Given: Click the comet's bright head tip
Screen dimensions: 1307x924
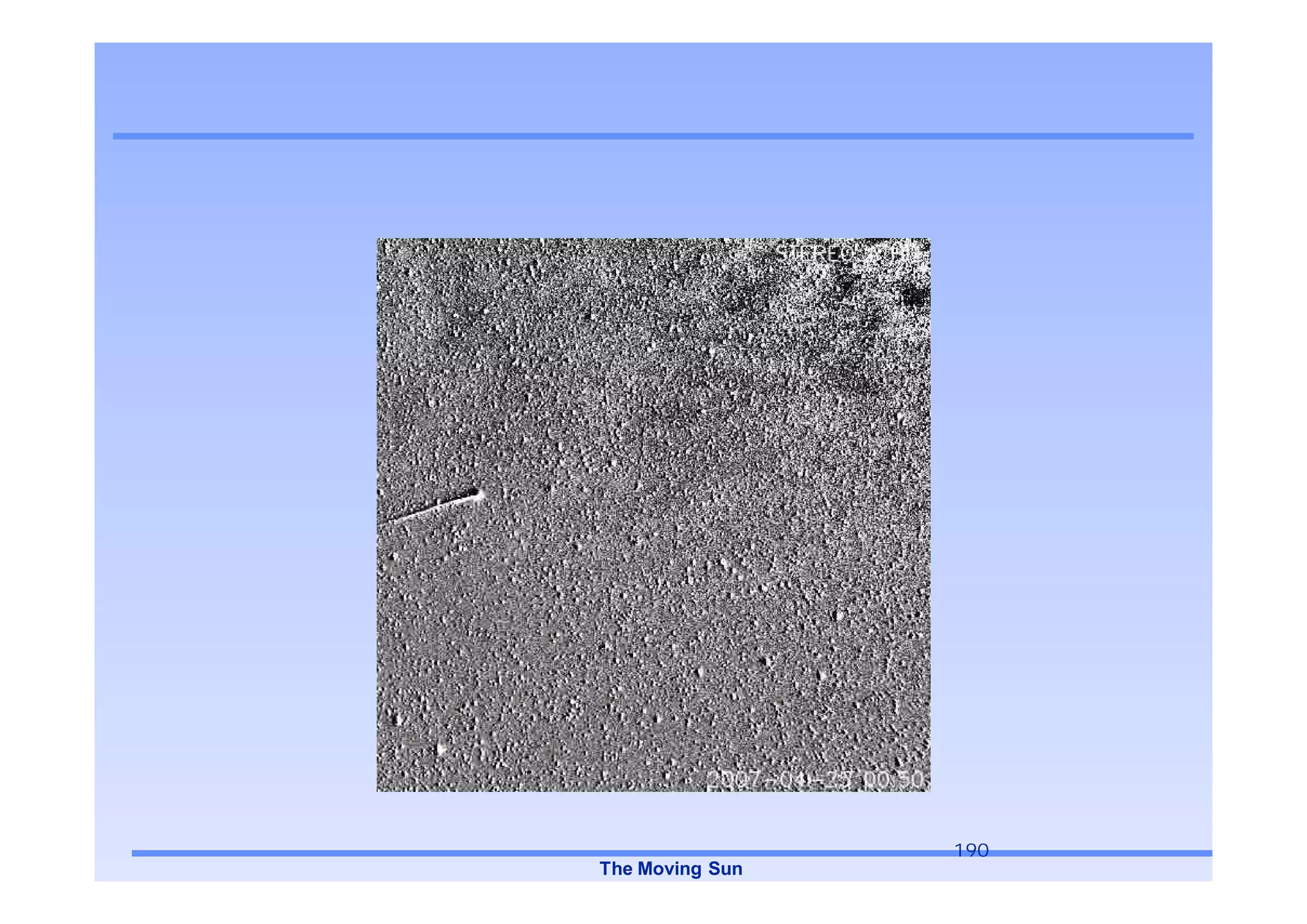Looking at the screenshot, I should 481,494.
